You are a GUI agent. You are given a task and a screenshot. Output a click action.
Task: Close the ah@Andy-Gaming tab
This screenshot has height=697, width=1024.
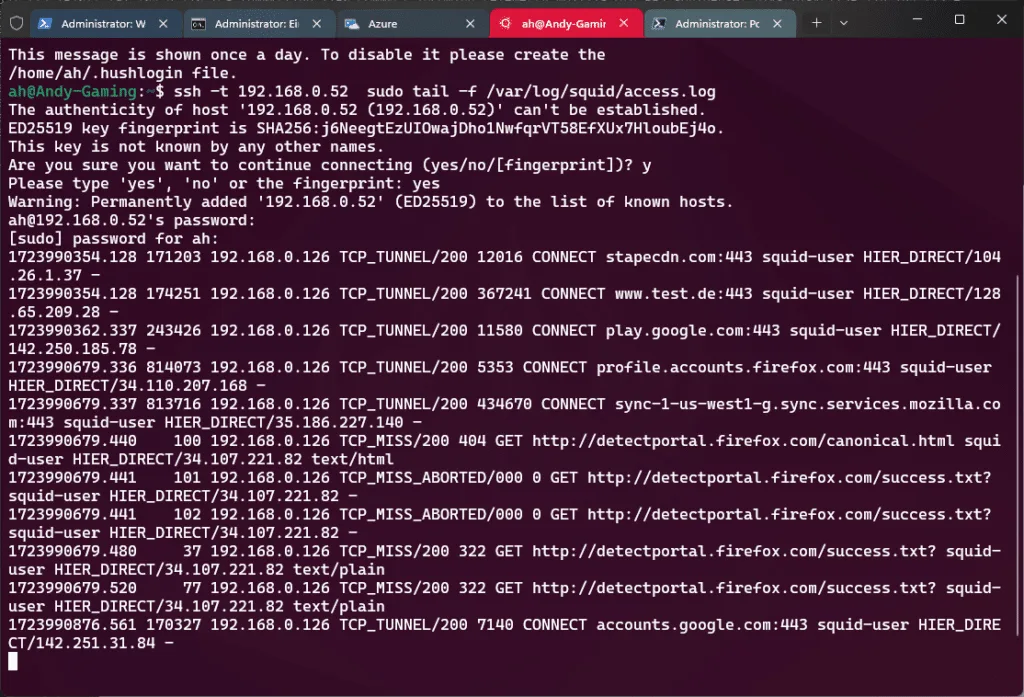point(624,24)
